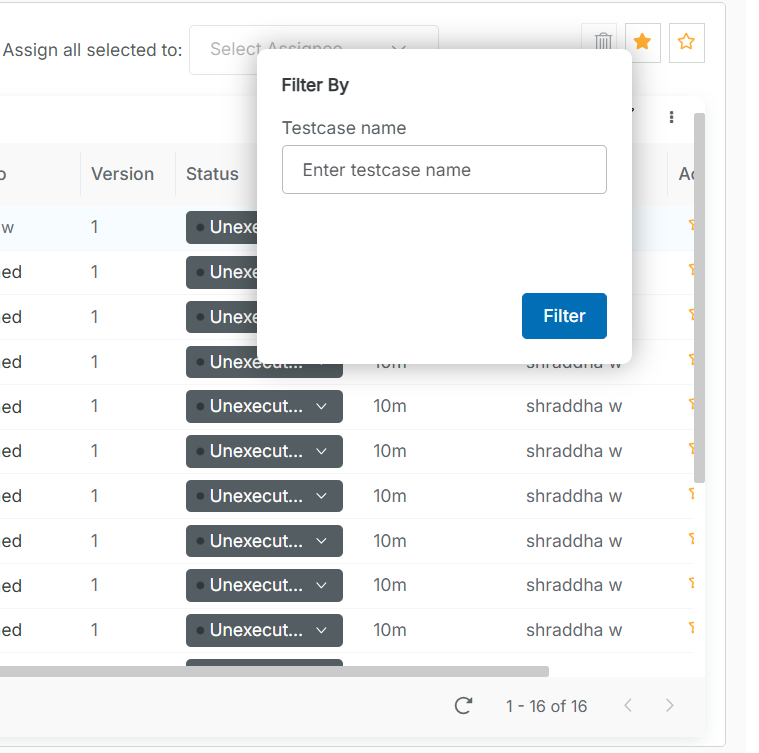This screenshot has width=759, height=753.
Task: Click the Status column header
Action: pos(212,174)
